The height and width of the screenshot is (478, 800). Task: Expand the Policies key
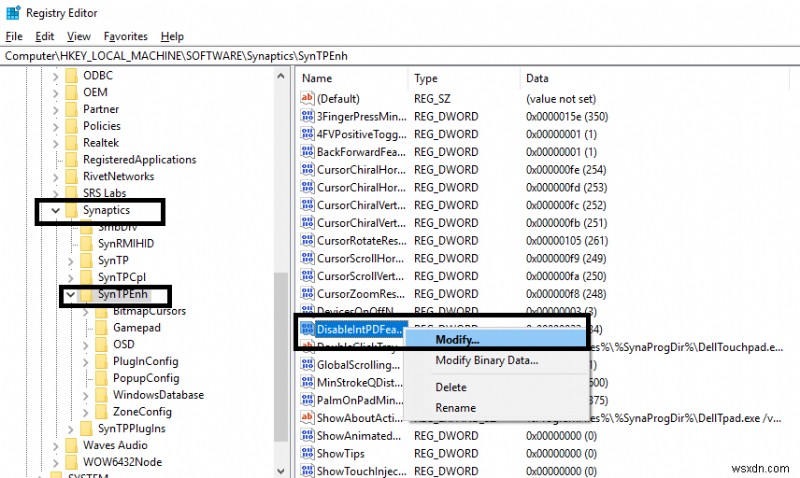(56, 127)
